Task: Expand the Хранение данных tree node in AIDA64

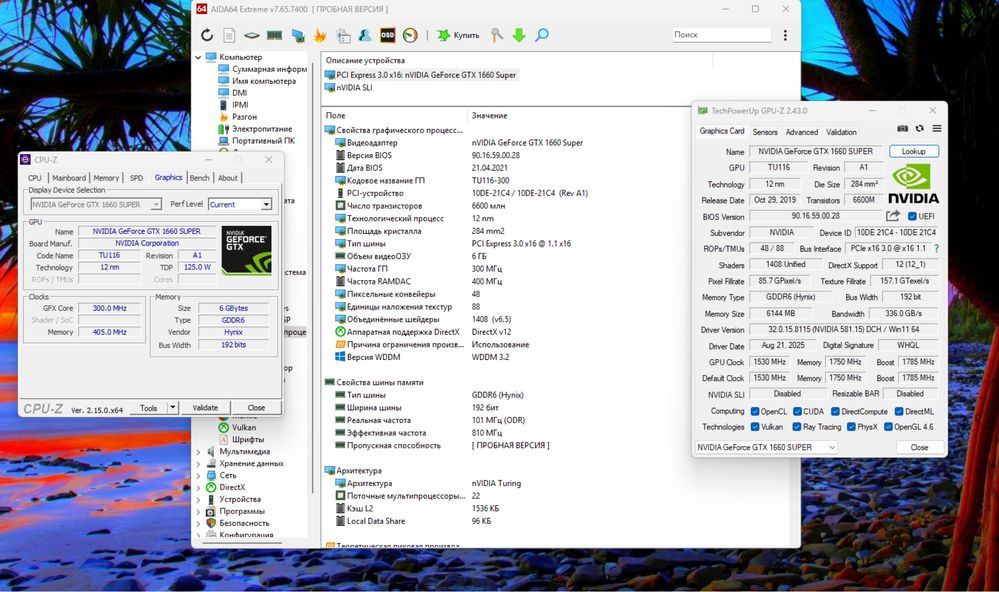Action: point(198,464)
